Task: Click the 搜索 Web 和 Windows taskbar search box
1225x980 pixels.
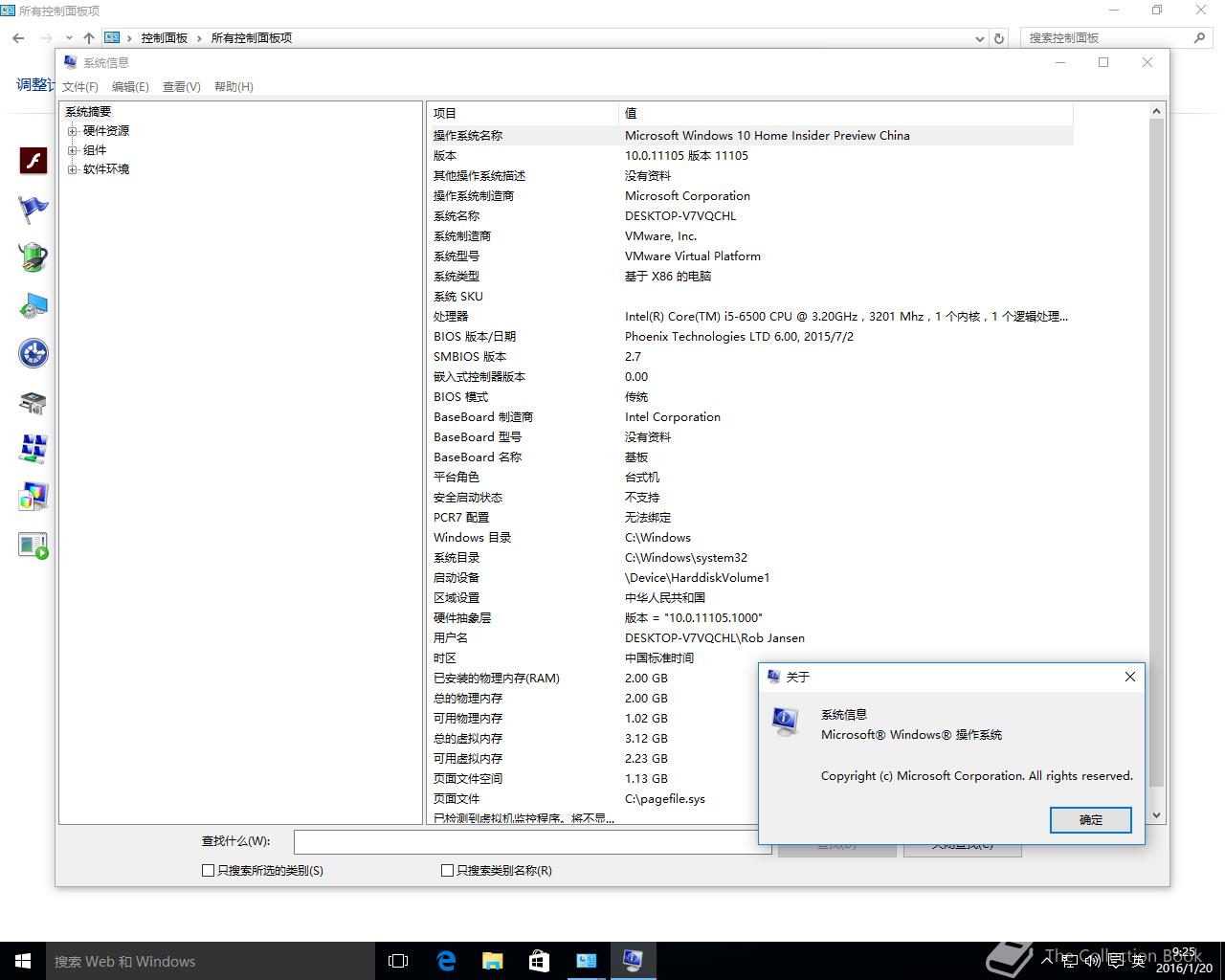Action: [x=211, y=961]
